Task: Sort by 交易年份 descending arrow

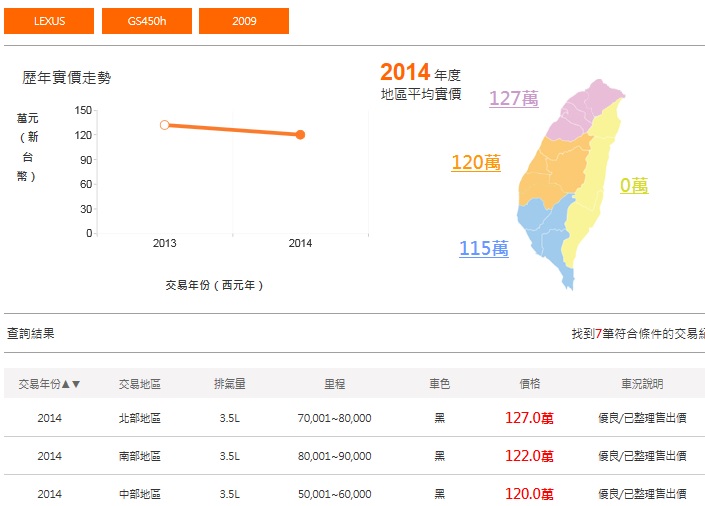Action: click(76, 384)
